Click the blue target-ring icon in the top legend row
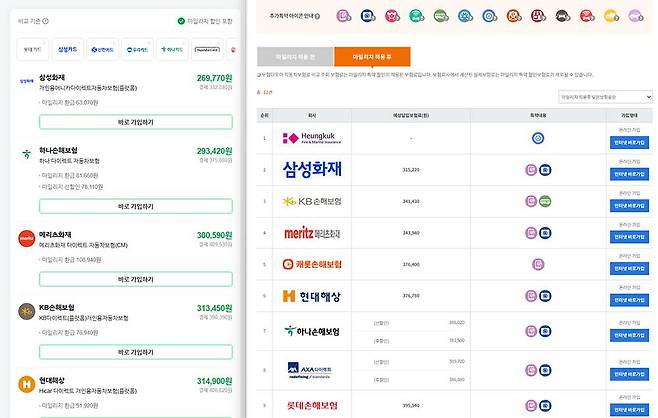Screen dimensions: 658x418 pyautogui.click(x=490, y=16)
